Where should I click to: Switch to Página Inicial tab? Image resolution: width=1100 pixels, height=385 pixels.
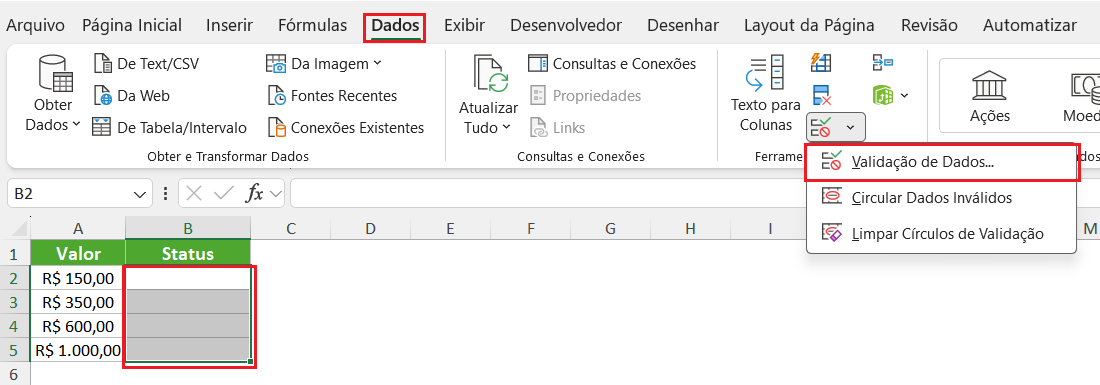tap(132, 26)
